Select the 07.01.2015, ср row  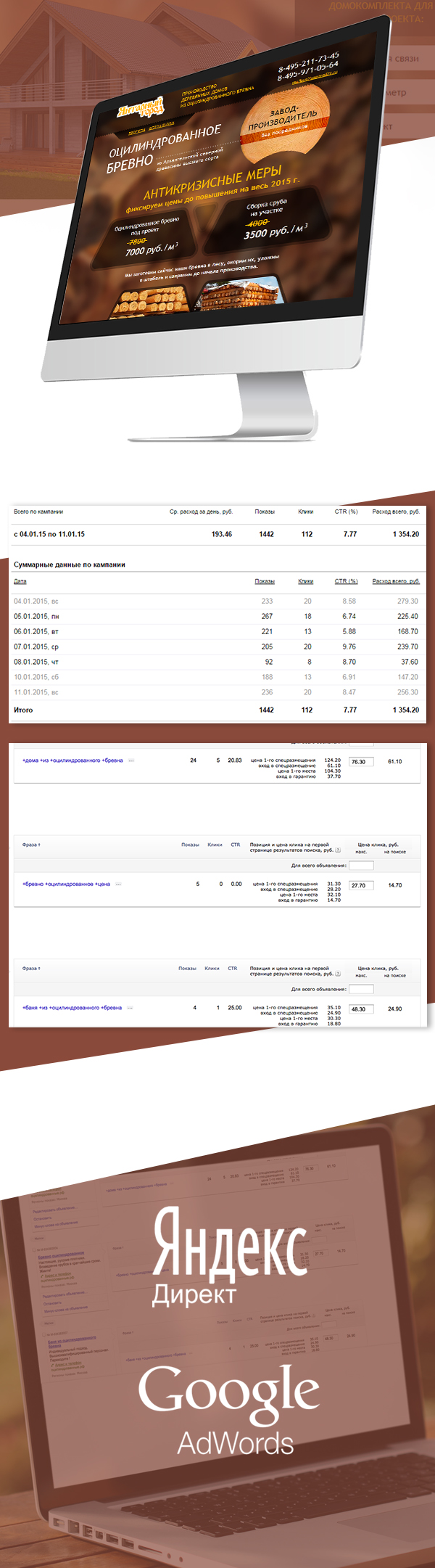217,647
